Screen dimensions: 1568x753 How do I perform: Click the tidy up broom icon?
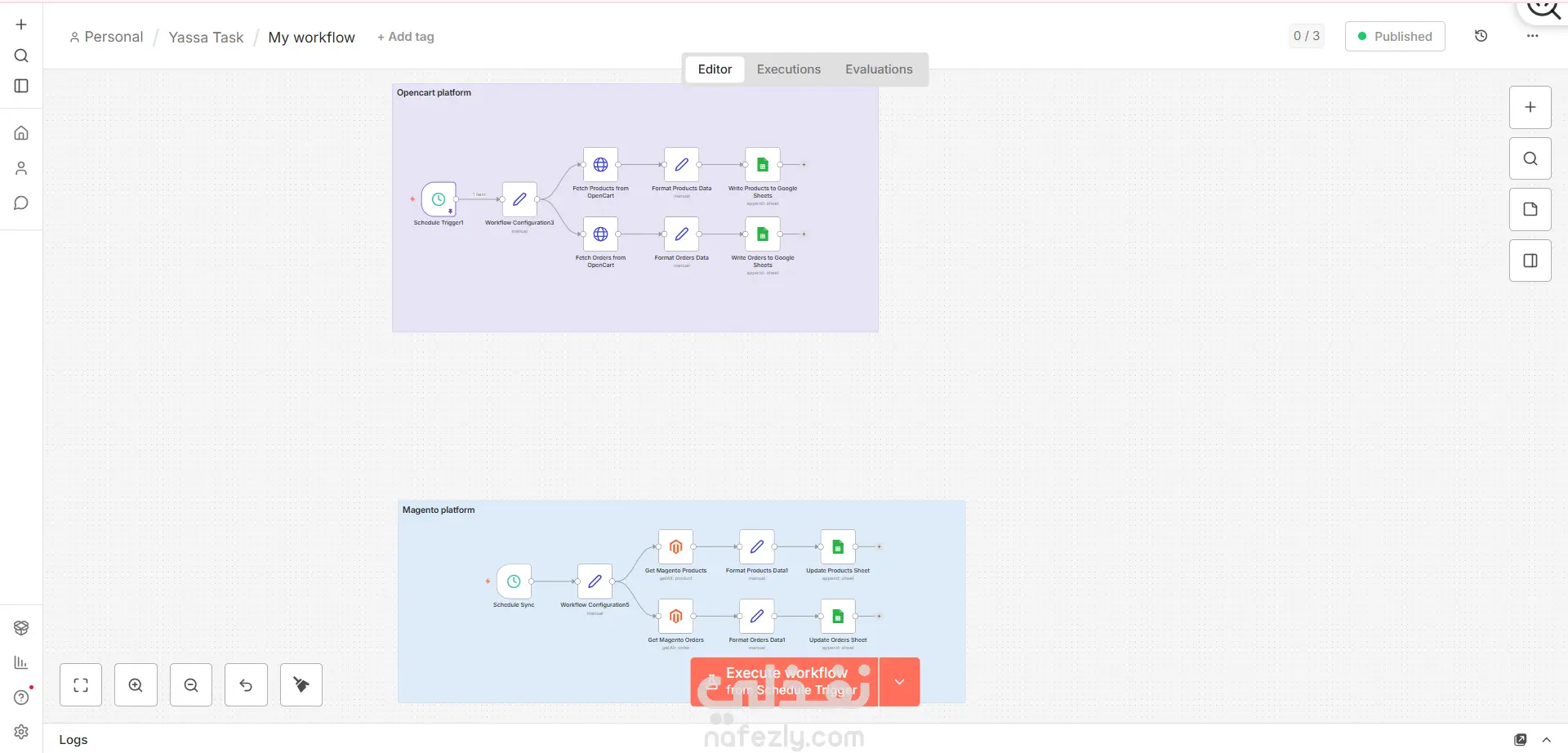point(301,685)
